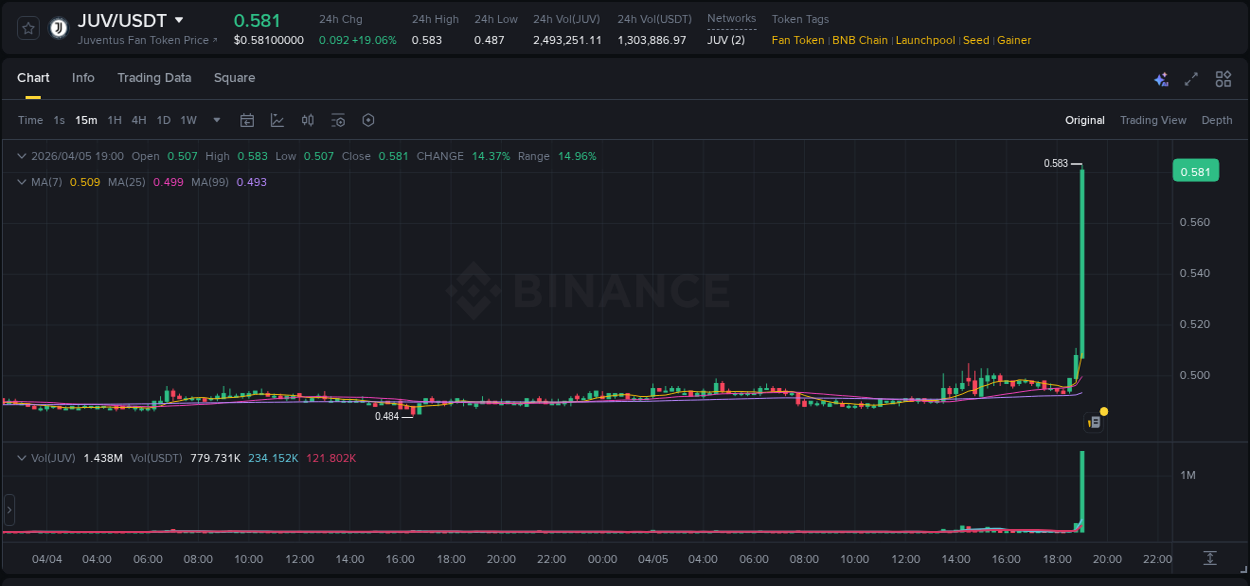Change the chart style via line-chart icon
The height and width of the screenshot is (586, 1250).
277,120
